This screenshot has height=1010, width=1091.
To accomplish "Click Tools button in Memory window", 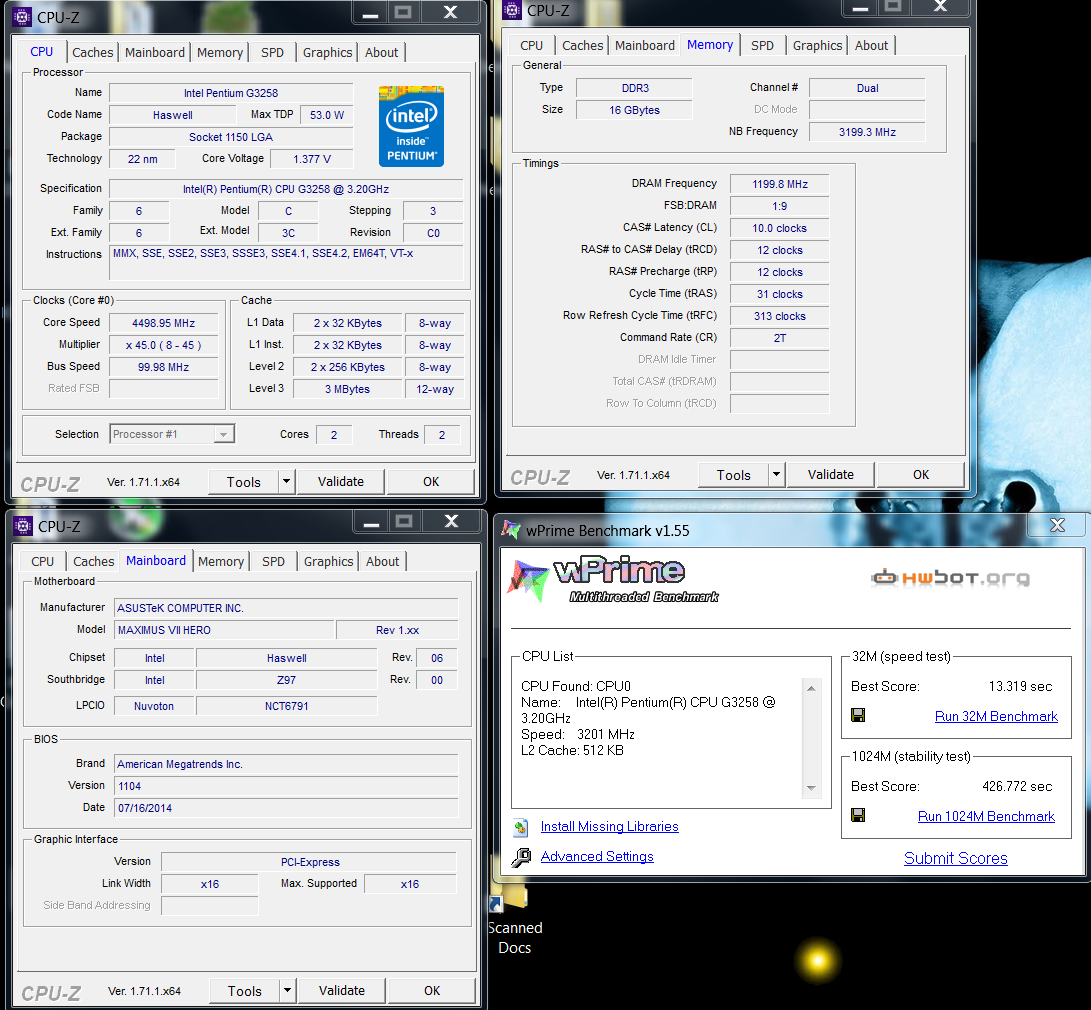I will coord(733,474).
